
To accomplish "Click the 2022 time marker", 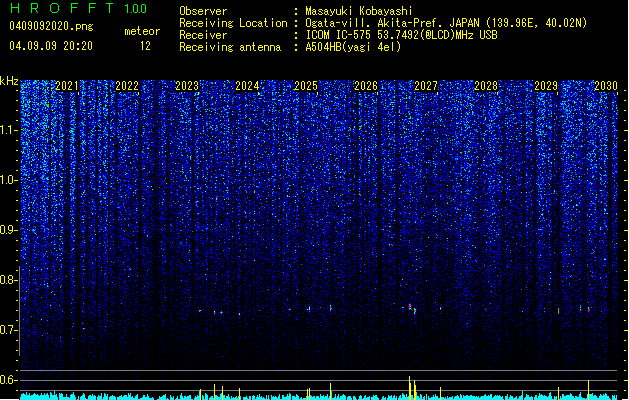I will 127,86.
